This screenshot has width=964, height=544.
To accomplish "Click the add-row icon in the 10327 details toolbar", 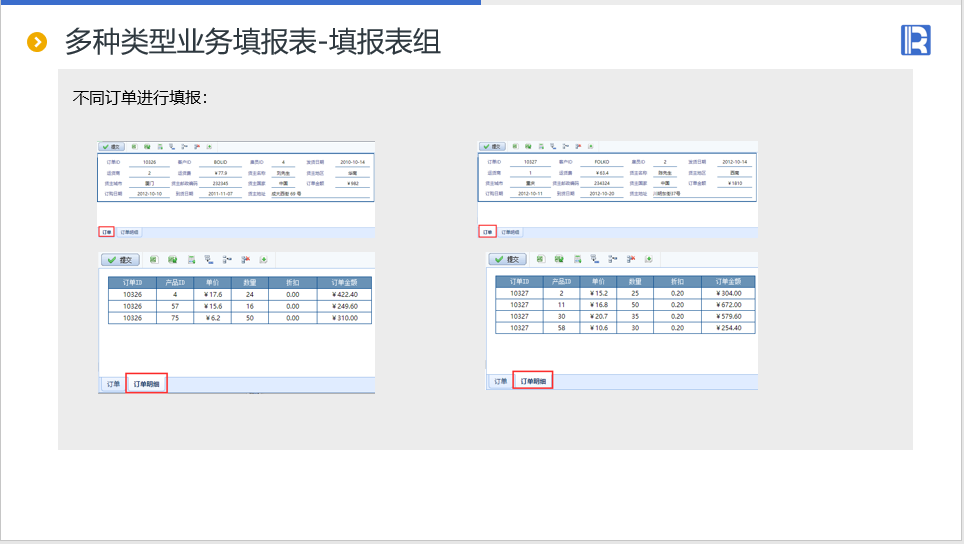I will [595, 259].
